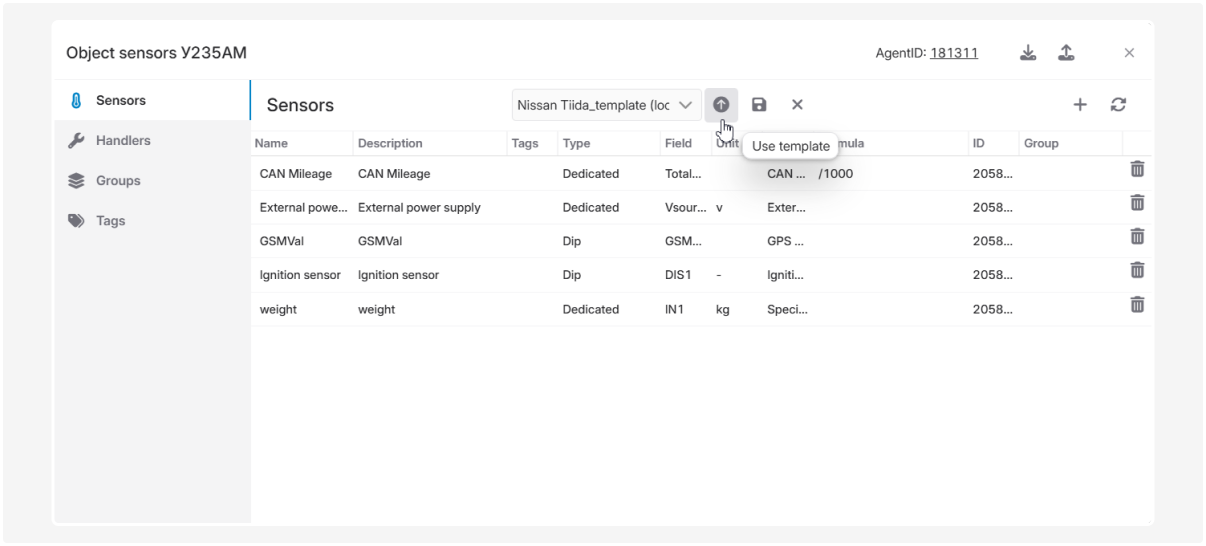Viewport: 1206px width, 546px height.
Task: Click the download icon next to AgentID
Action: click(x=1028, y=53)
